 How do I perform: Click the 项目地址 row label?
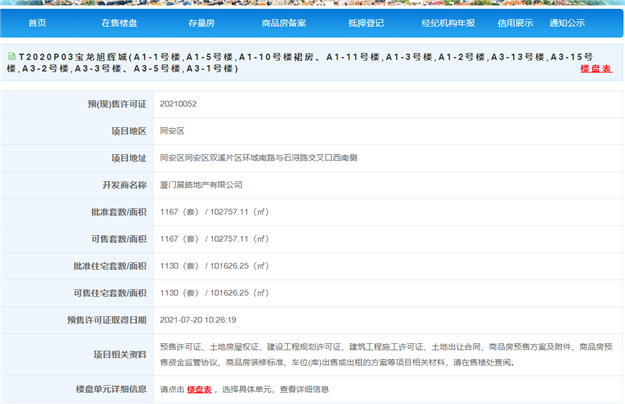tap(129, 158)
